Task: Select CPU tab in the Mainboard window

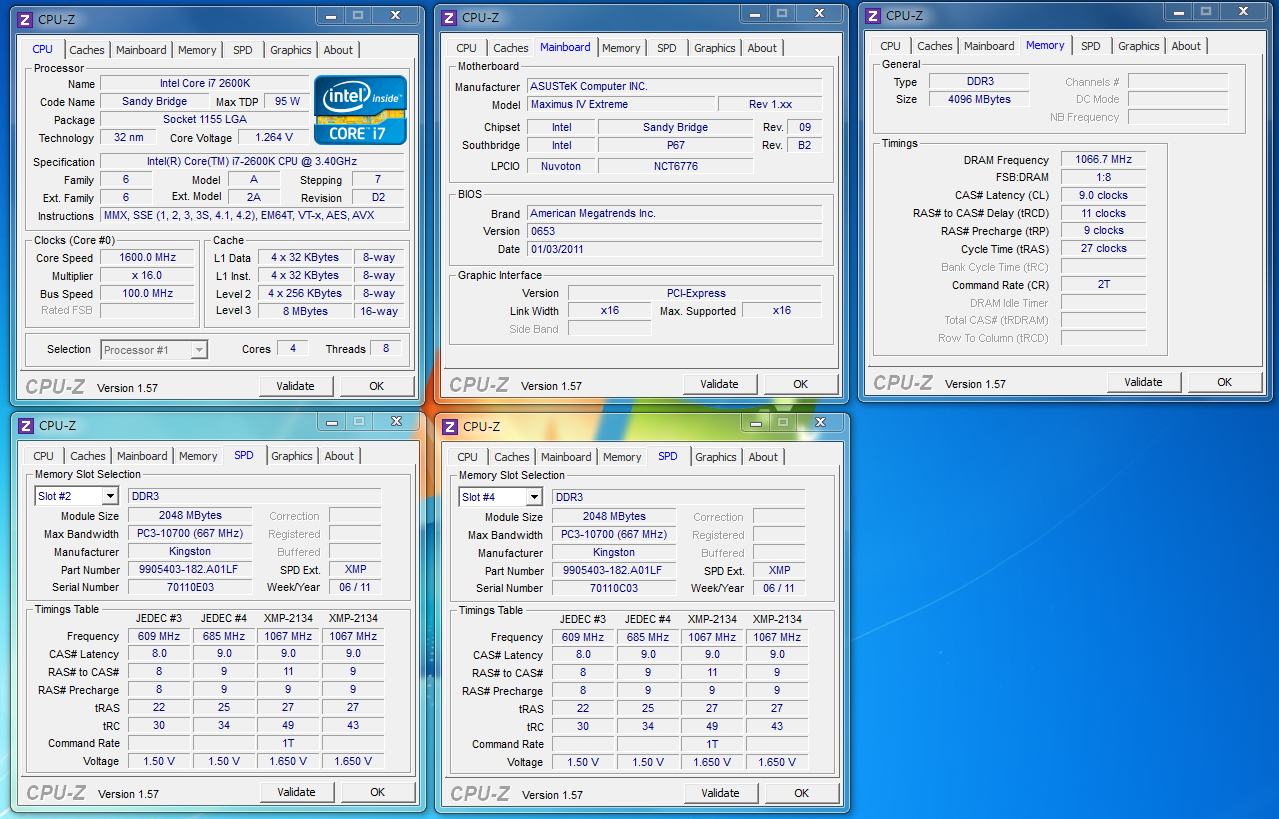Action: (x=467, y=48)
